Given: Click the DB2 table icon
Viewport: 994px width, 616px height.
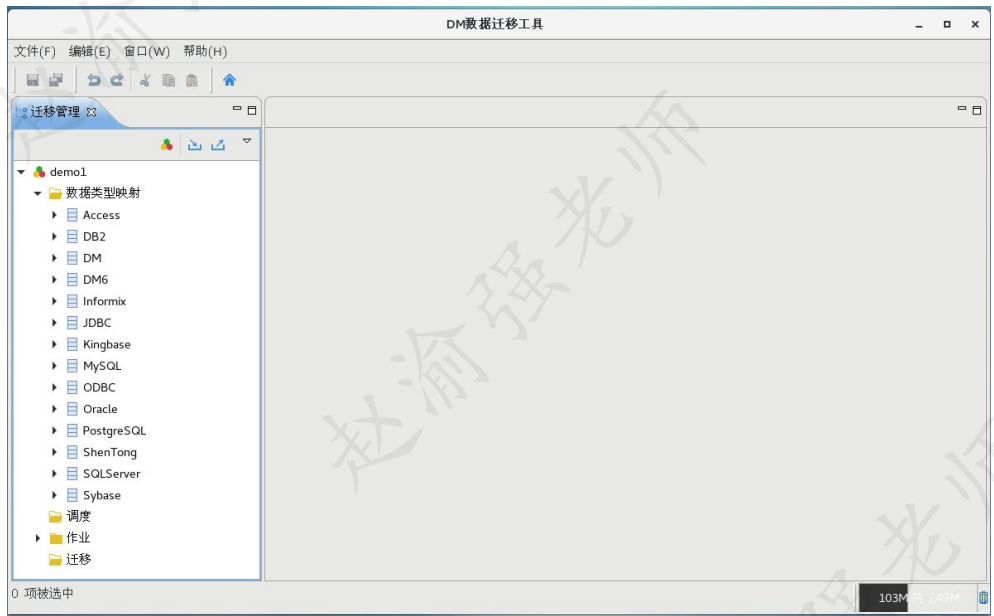Looking at the screenshot, I should [x=72, y=236].
